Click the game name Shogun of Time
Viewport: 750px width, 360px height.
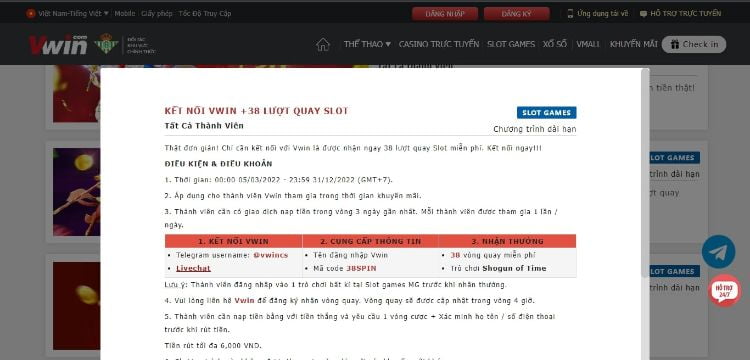tap(514, 268)
